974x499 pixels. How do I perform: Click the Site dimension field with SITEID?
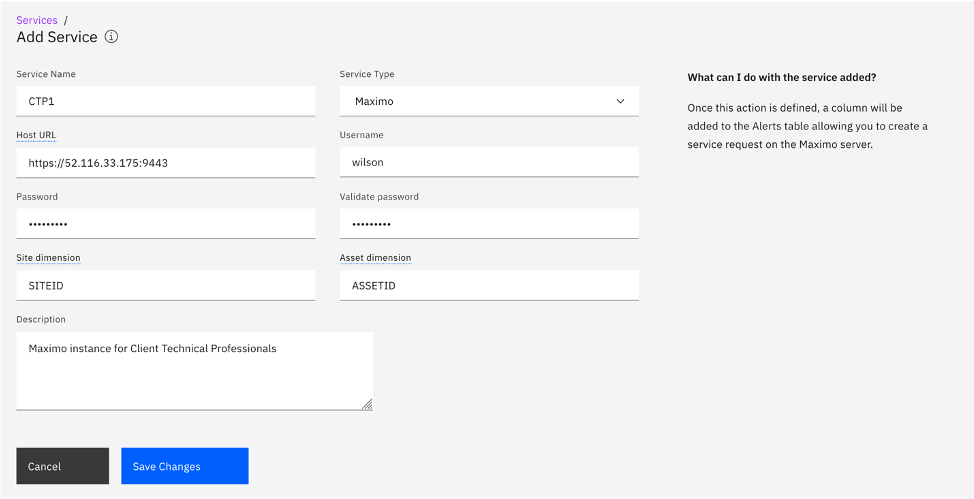166,286
